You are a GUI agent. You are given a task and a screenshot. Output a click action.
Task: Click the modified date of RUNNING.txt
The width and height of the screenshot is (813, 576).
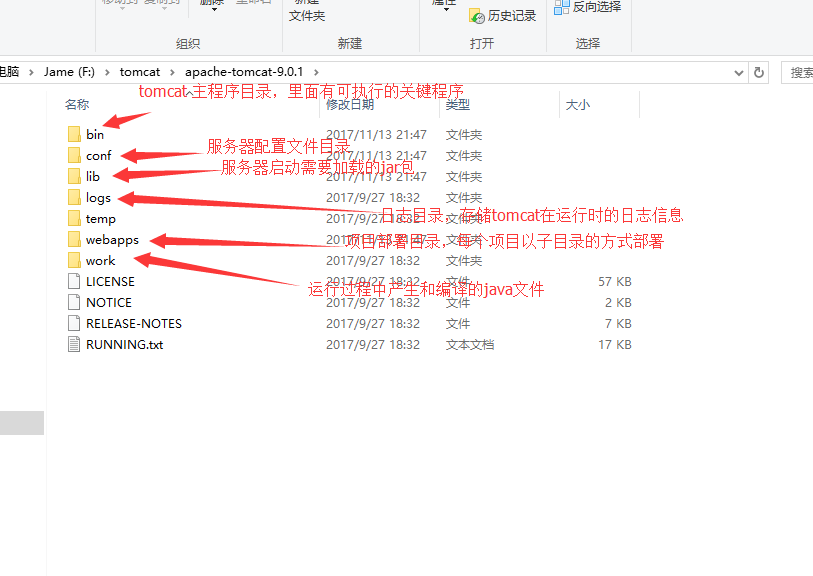tap(373, 345)
